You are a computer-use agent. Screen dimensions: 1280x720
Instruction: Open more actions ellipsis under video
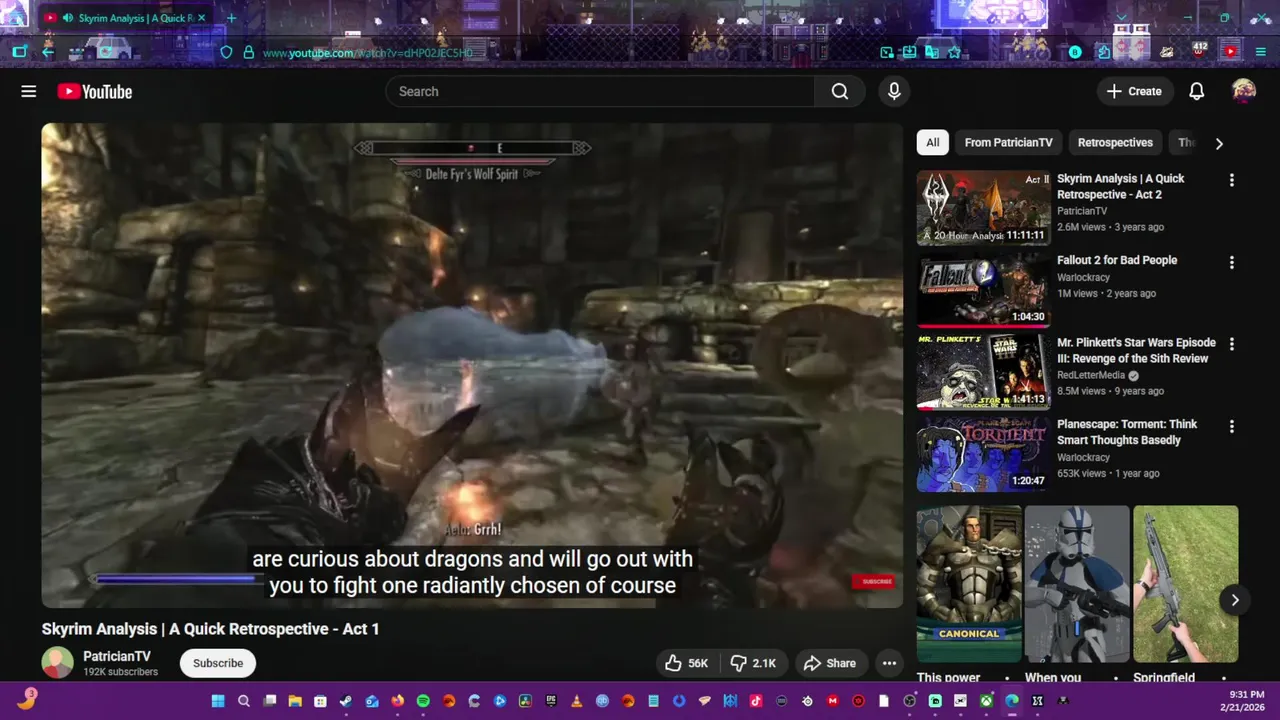pos(889,663)
